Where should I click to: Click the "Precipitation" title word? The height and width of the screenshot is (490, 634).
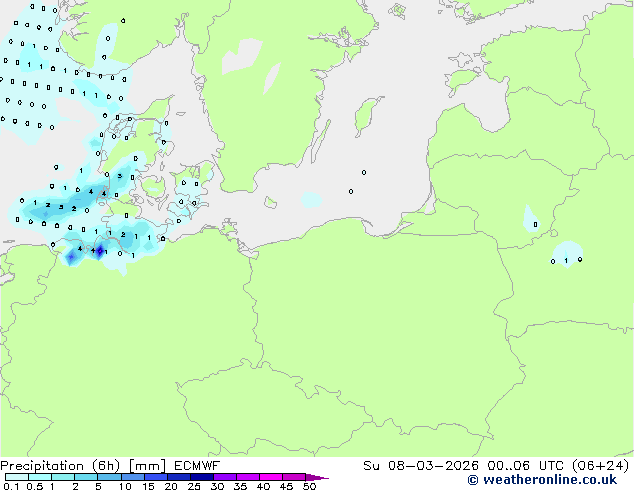42,466
